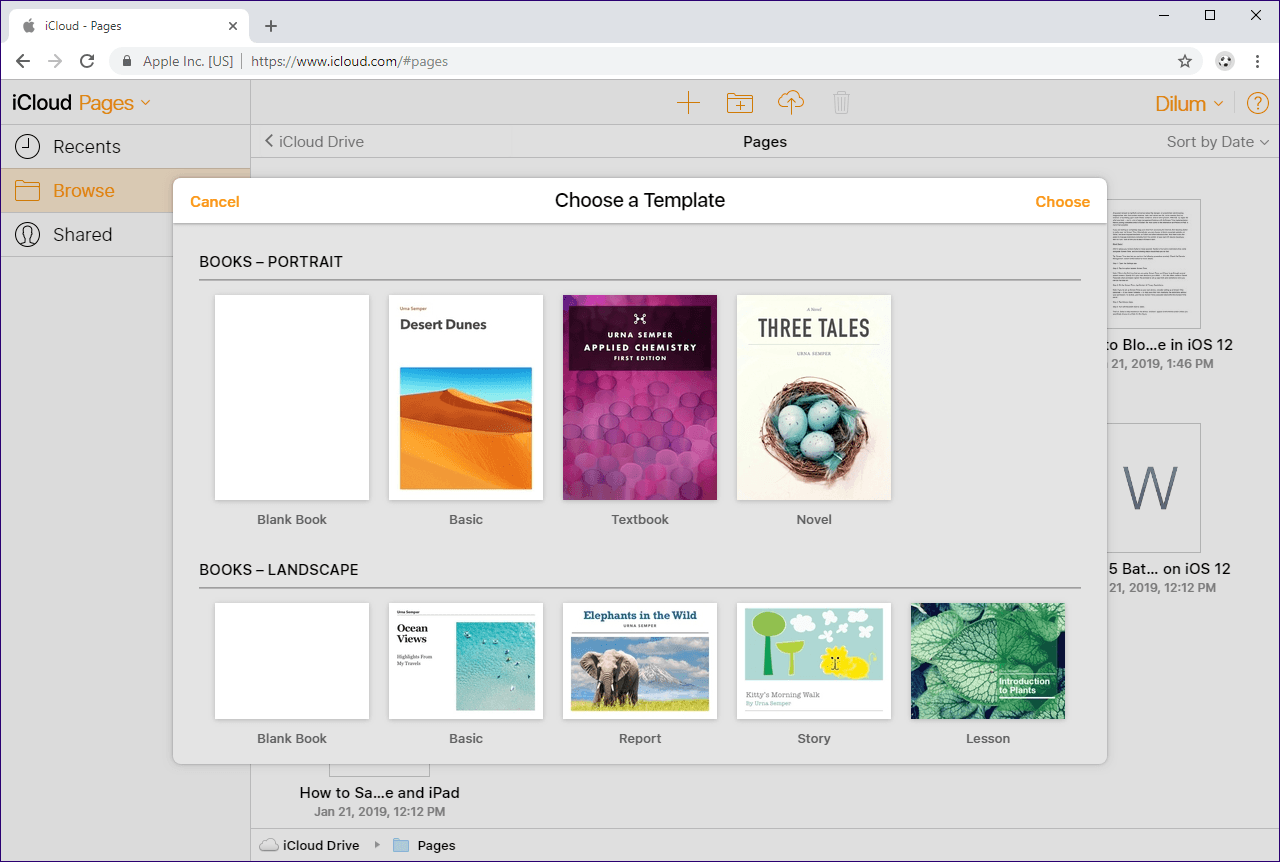Click the browser profile avatar icon
The height and width of the screenshot is (862, 1280).
pyautogui.click(x=1225, y=61)
